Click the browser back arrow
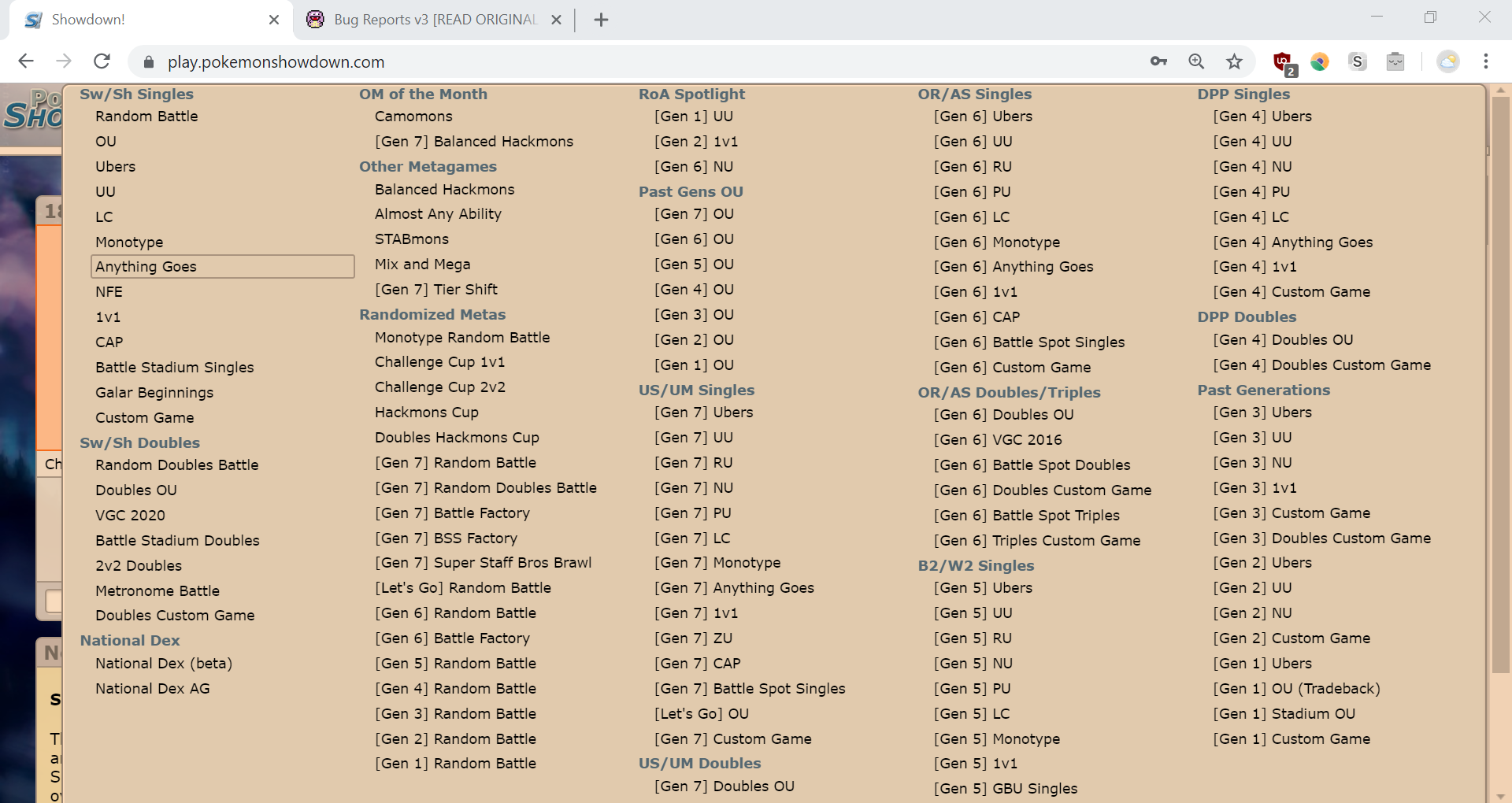Screen dimensions: 1512x803 [x=26, y=61]
